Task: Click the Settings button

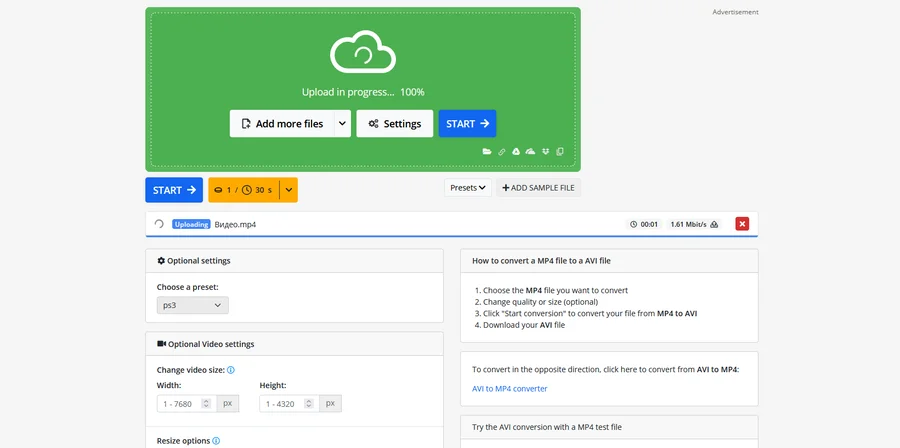Action: 394,124
